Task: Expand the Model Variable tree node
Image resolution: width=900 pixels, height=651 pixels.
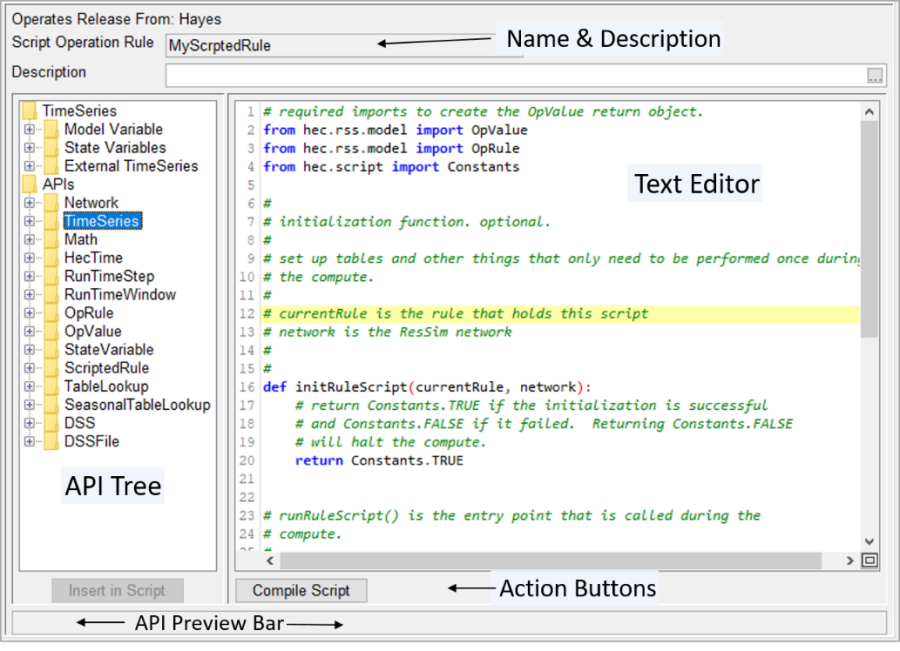Action: click(29, 130)
